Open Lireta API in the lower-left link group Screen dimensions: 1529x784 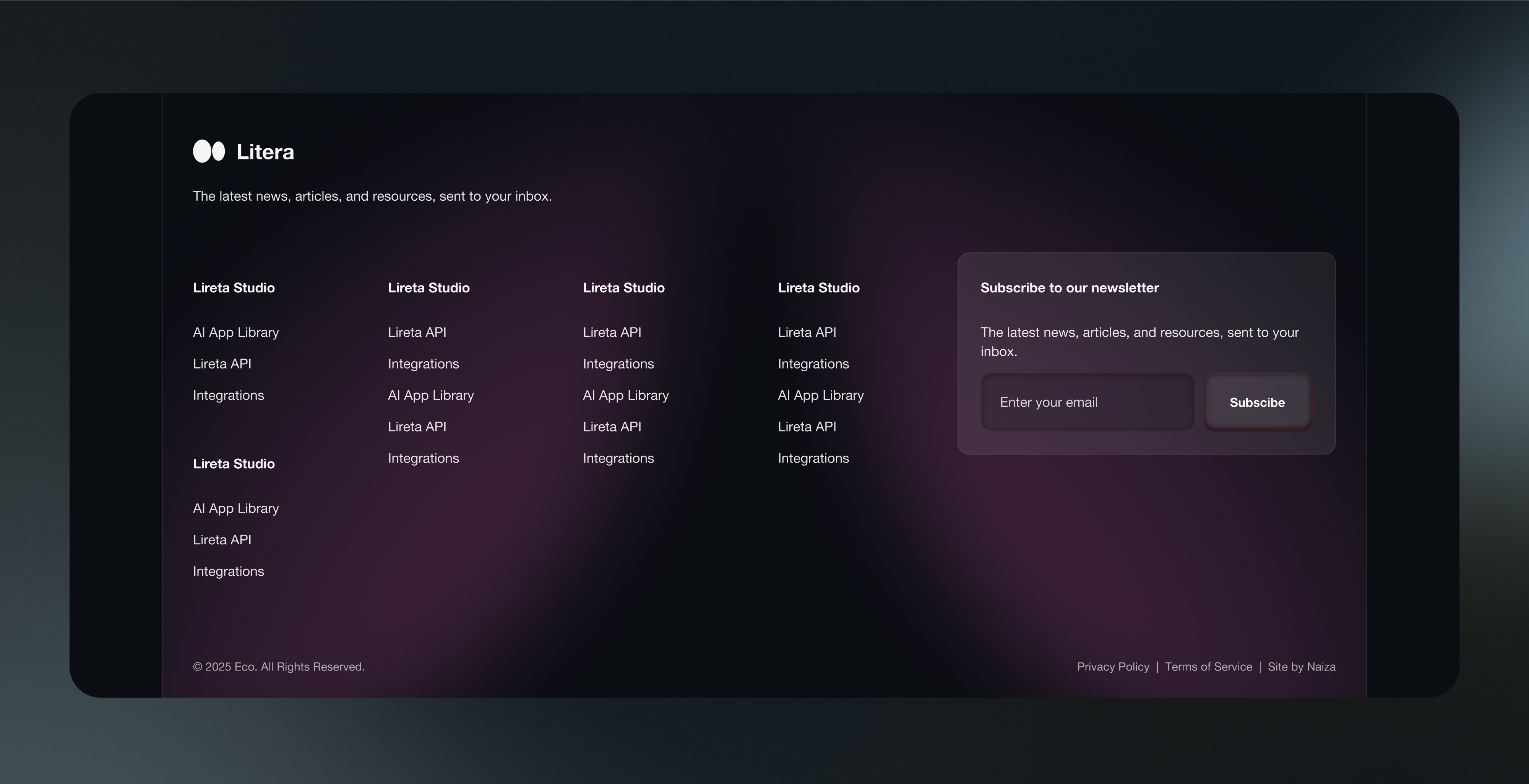pos(222,540)
